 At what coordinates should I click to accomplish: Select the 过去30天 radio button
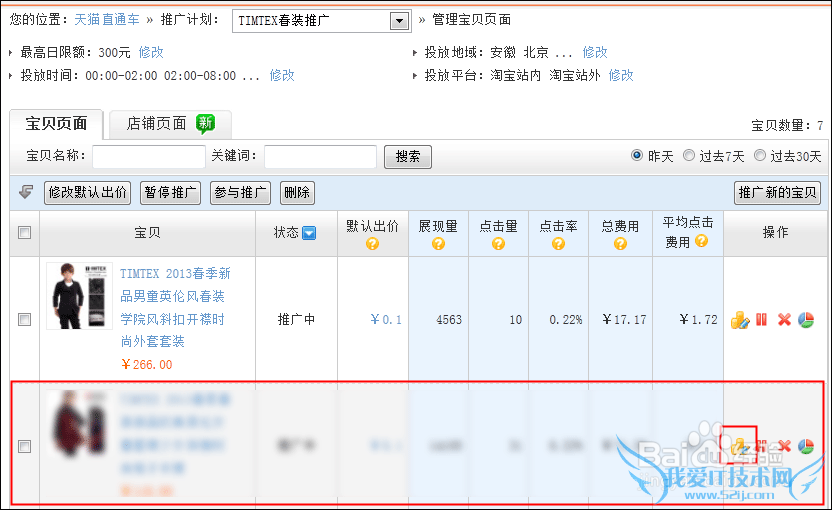(760, 155)
